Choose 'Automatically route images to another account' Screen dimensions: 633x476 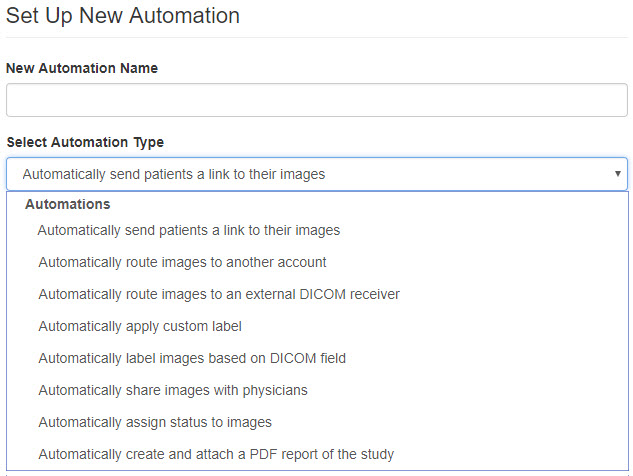[182, 262]
